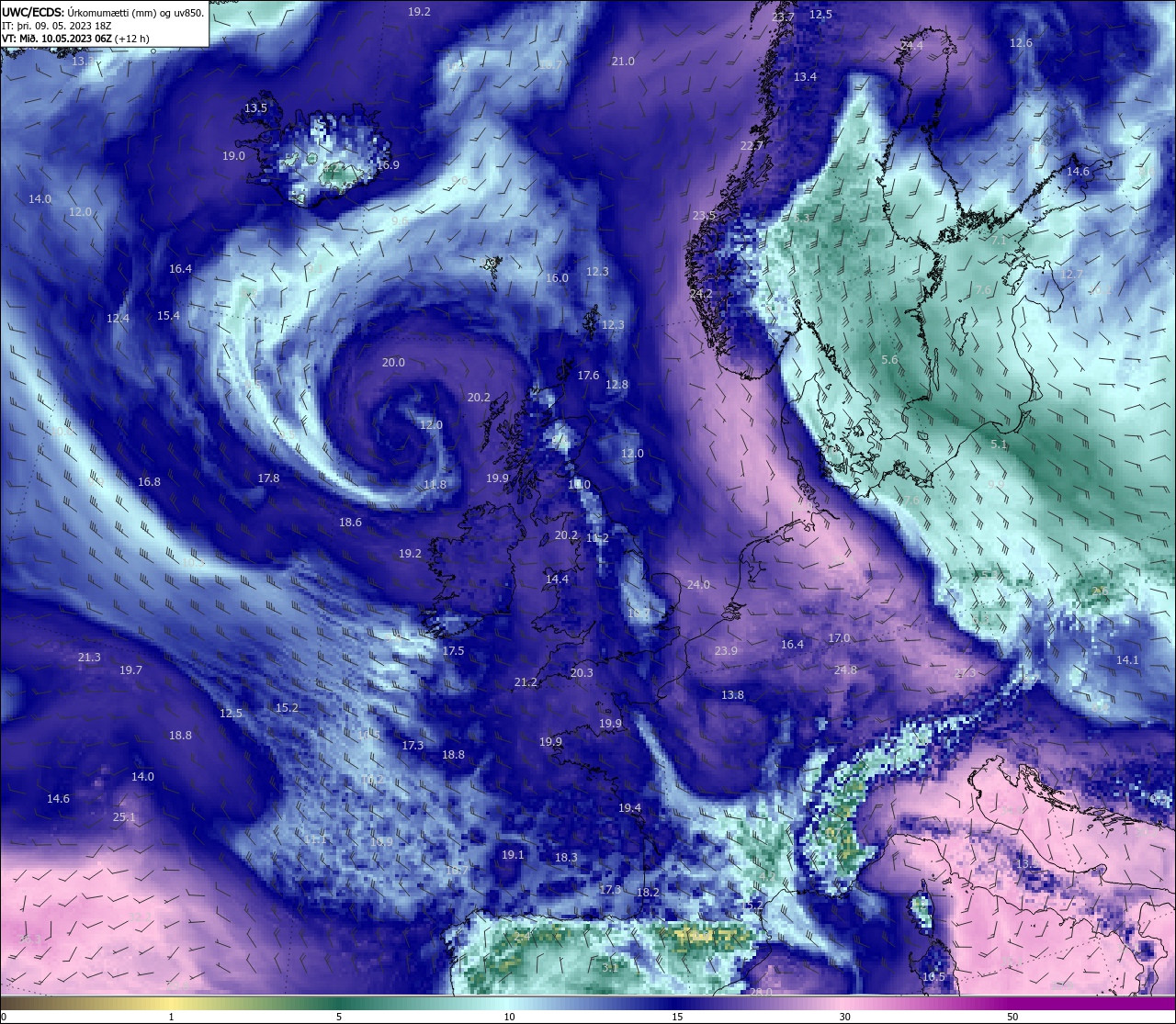Click the 12.8 value northeast of Scotland
This screenshot has height=1024, width=1176.
[x=616, y=384]
